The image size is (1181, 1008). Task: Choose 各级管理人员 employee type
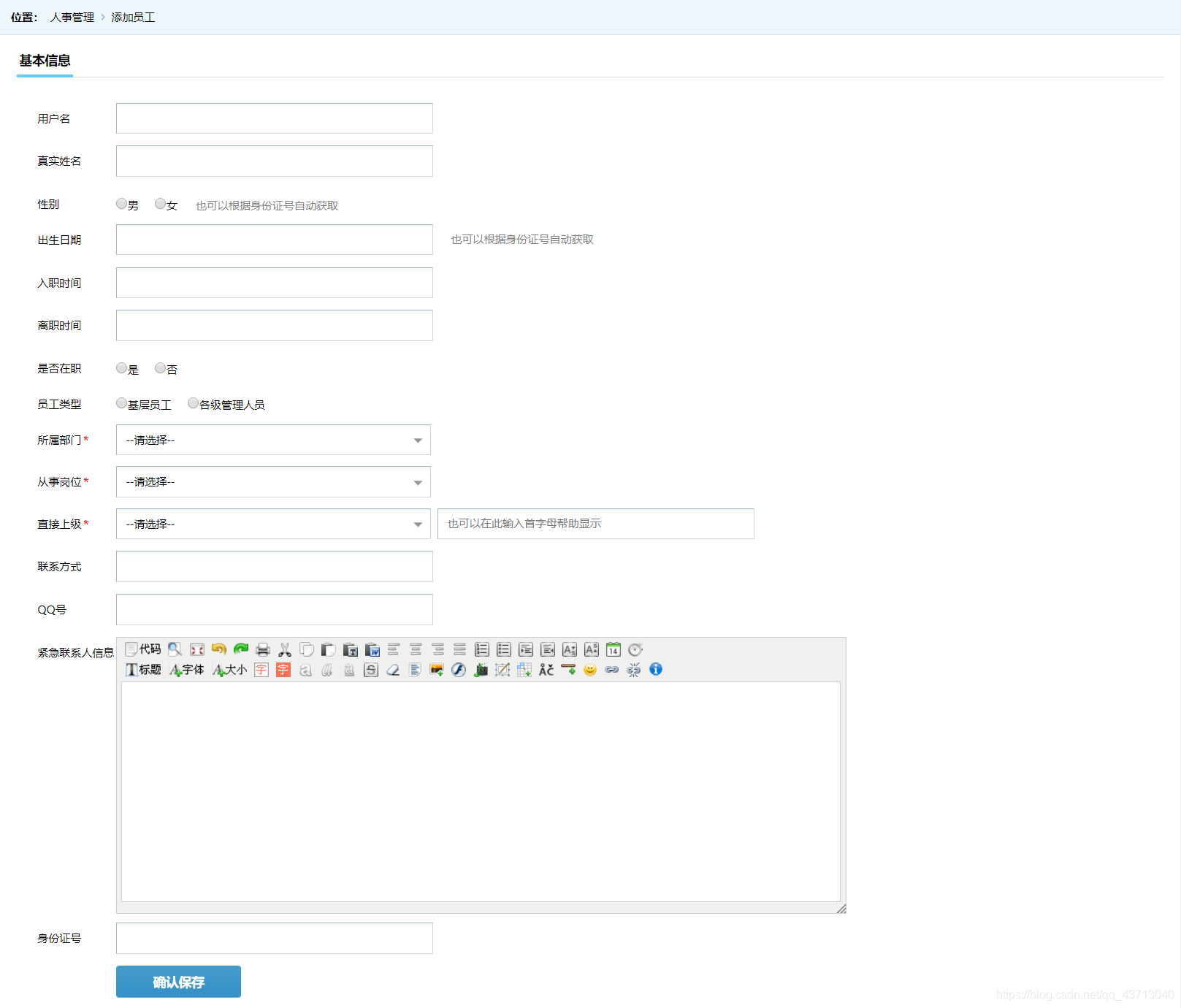coord(194,403)
